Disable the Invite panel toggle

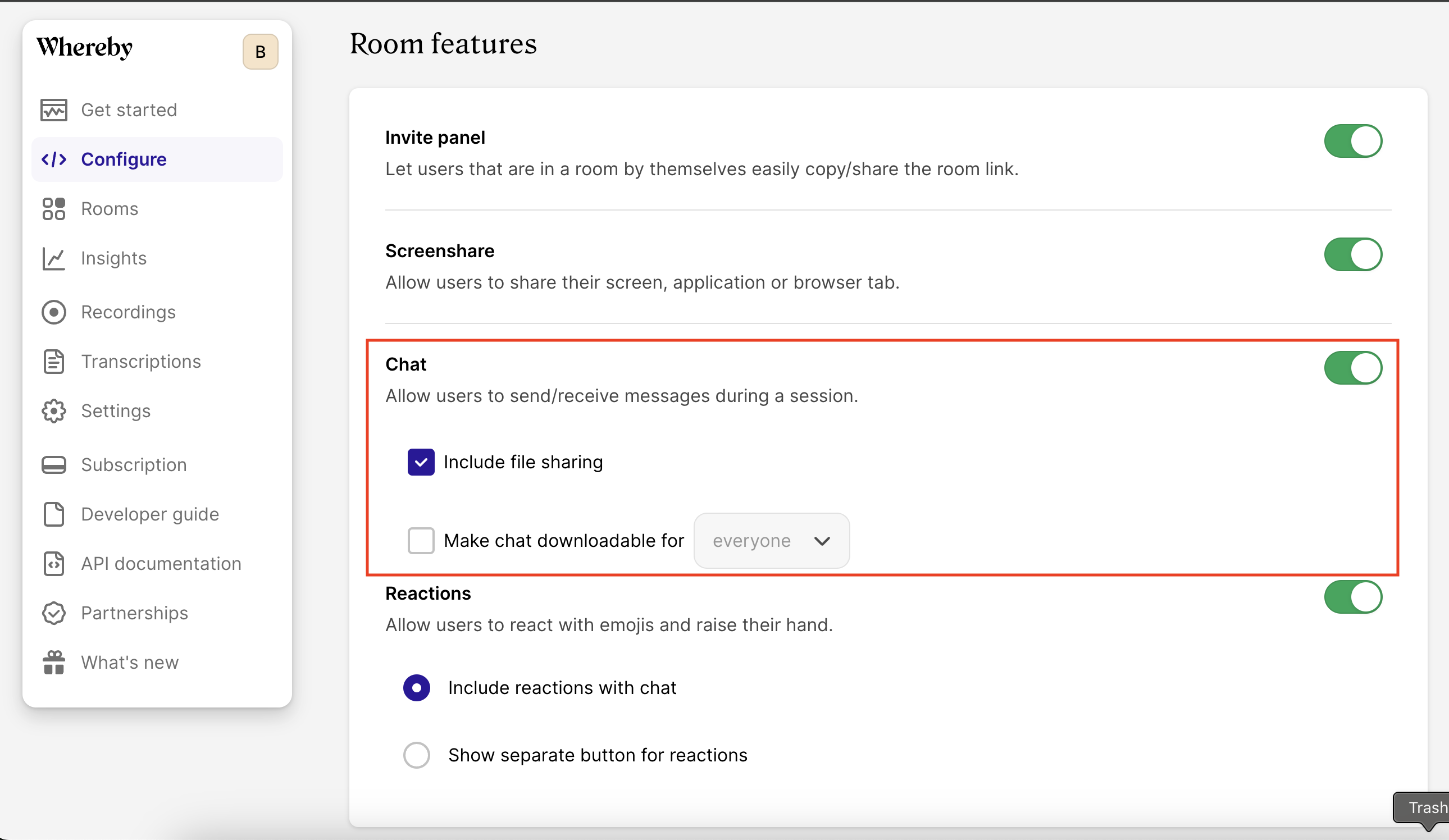coord(1352,141)
